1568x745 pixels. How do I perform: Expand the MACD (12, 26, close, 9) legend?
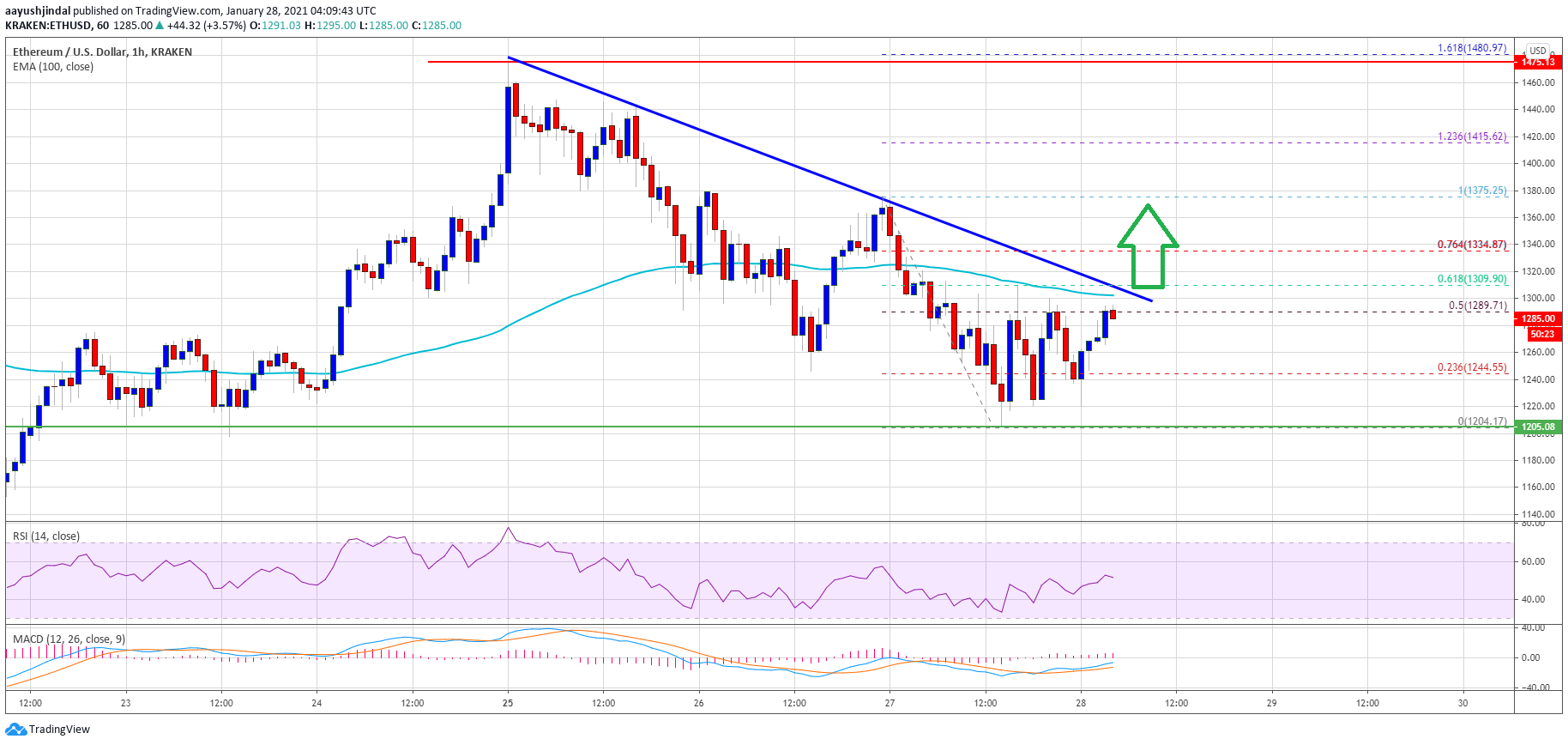click(69, 639)
